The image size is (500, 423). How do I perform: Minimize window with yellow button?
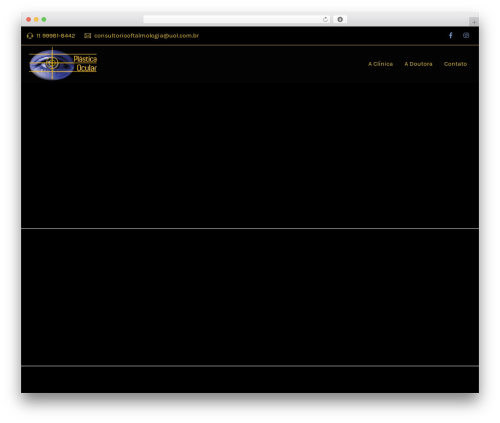click(36, 19)
